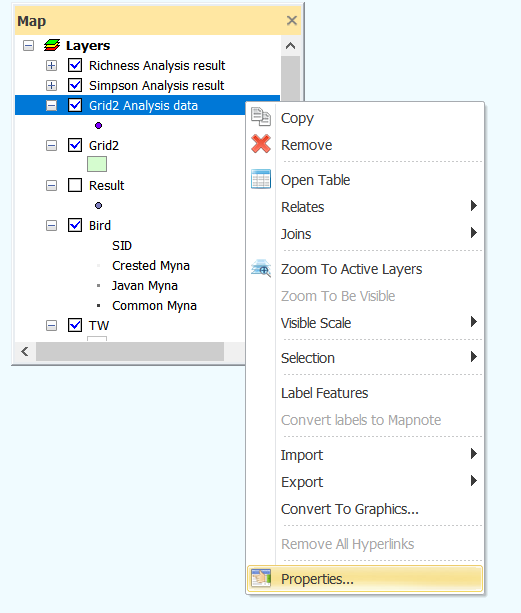
Task: Select the Common Myna legend entry
Action: [154, 305]
